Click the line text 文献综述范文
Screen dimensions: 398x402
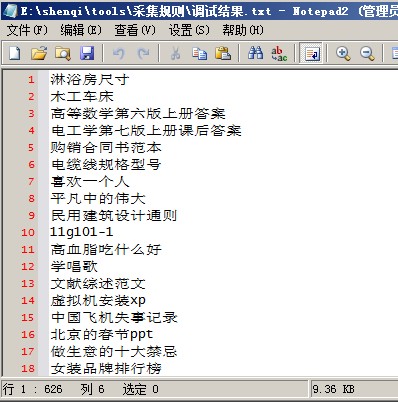coord(98,283)
